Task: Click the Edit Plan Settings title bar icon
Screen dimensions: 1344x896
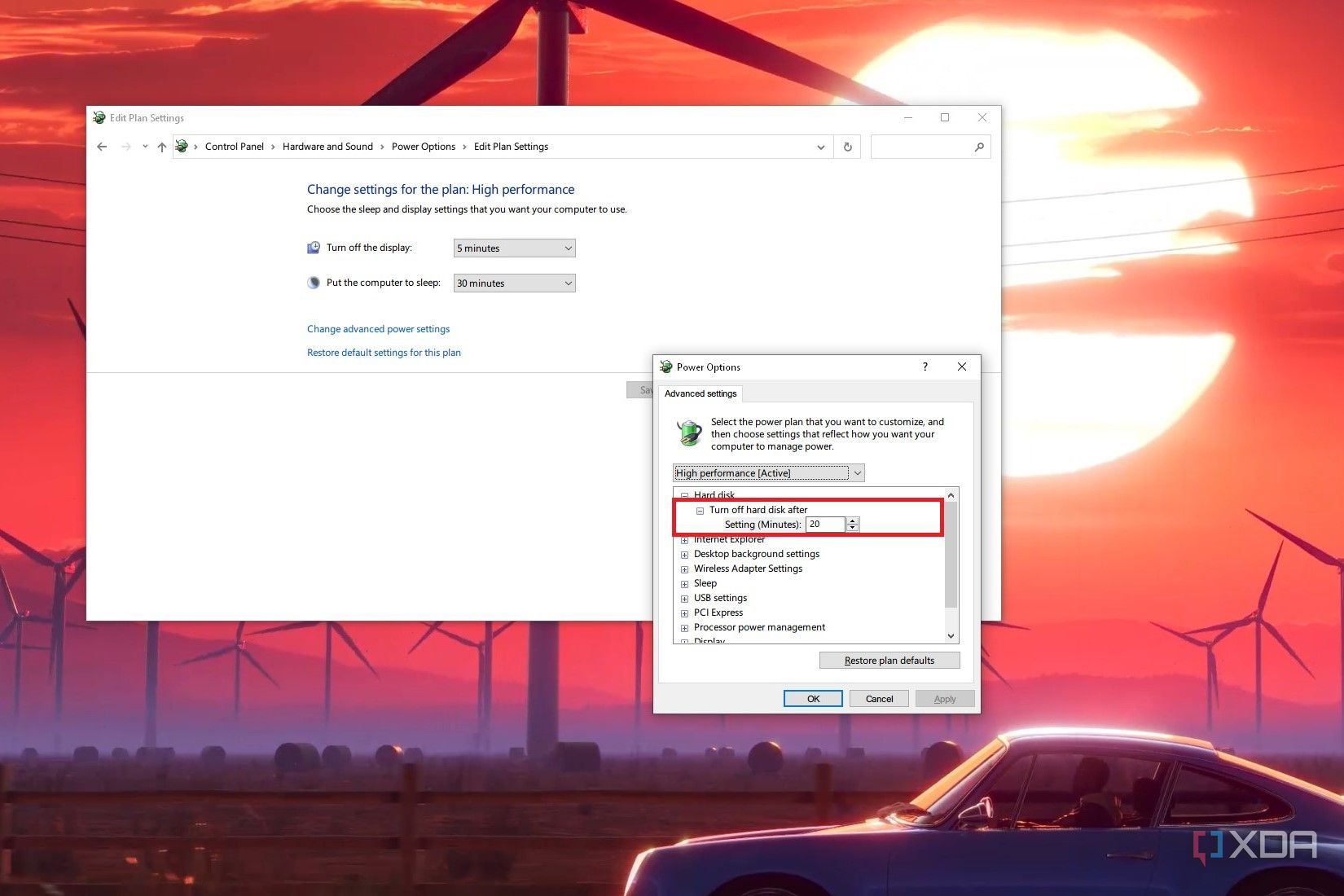Action: pyautogui.click(x=99, y=118)
